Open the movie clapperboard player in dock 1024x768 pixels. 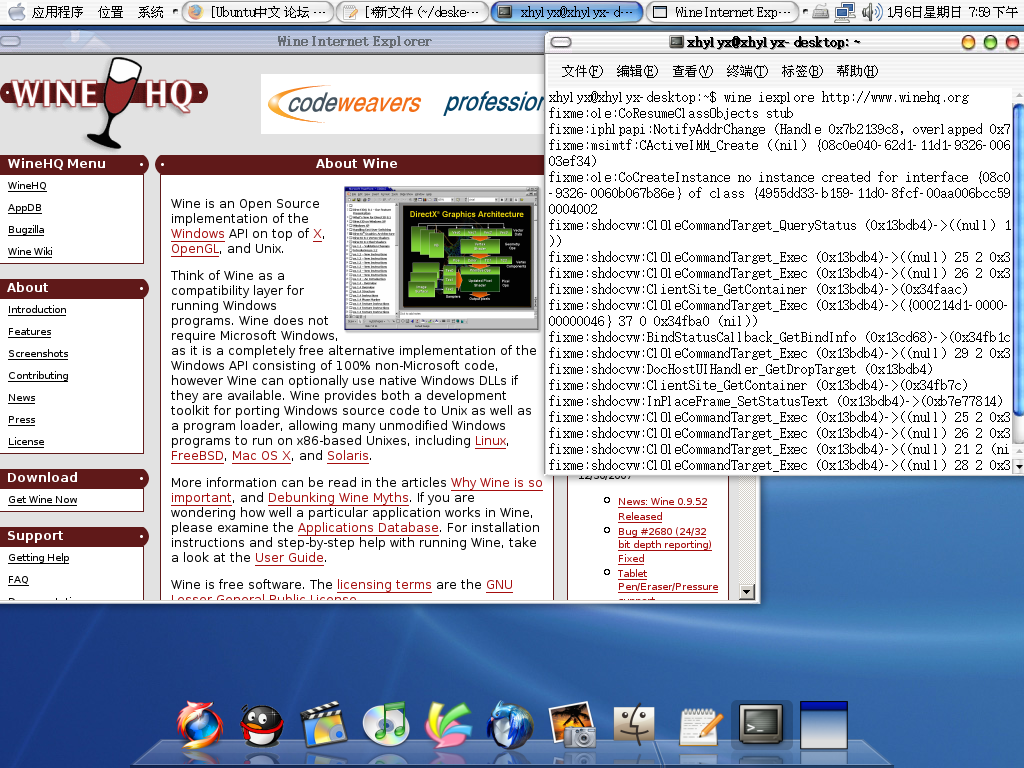click(324, 724)
